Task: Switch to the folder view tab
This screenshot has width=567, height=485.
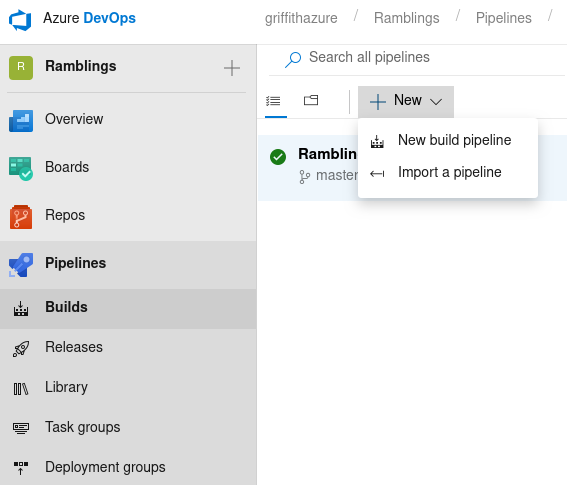Action: click(311, 100)
